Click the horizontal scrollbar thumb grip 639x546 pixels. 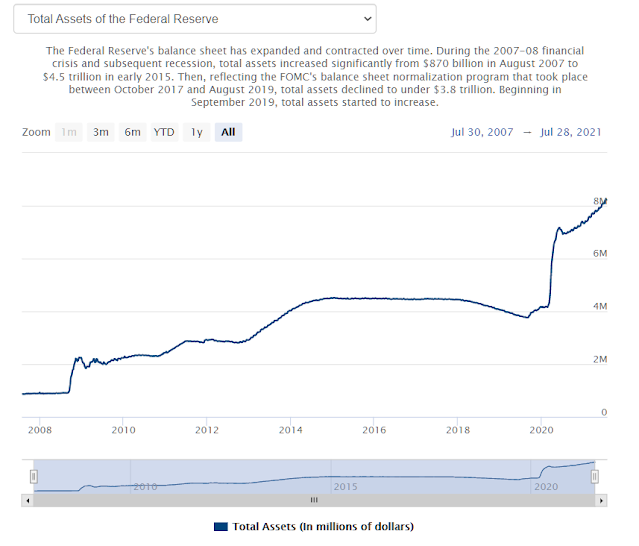click(314, 500)
